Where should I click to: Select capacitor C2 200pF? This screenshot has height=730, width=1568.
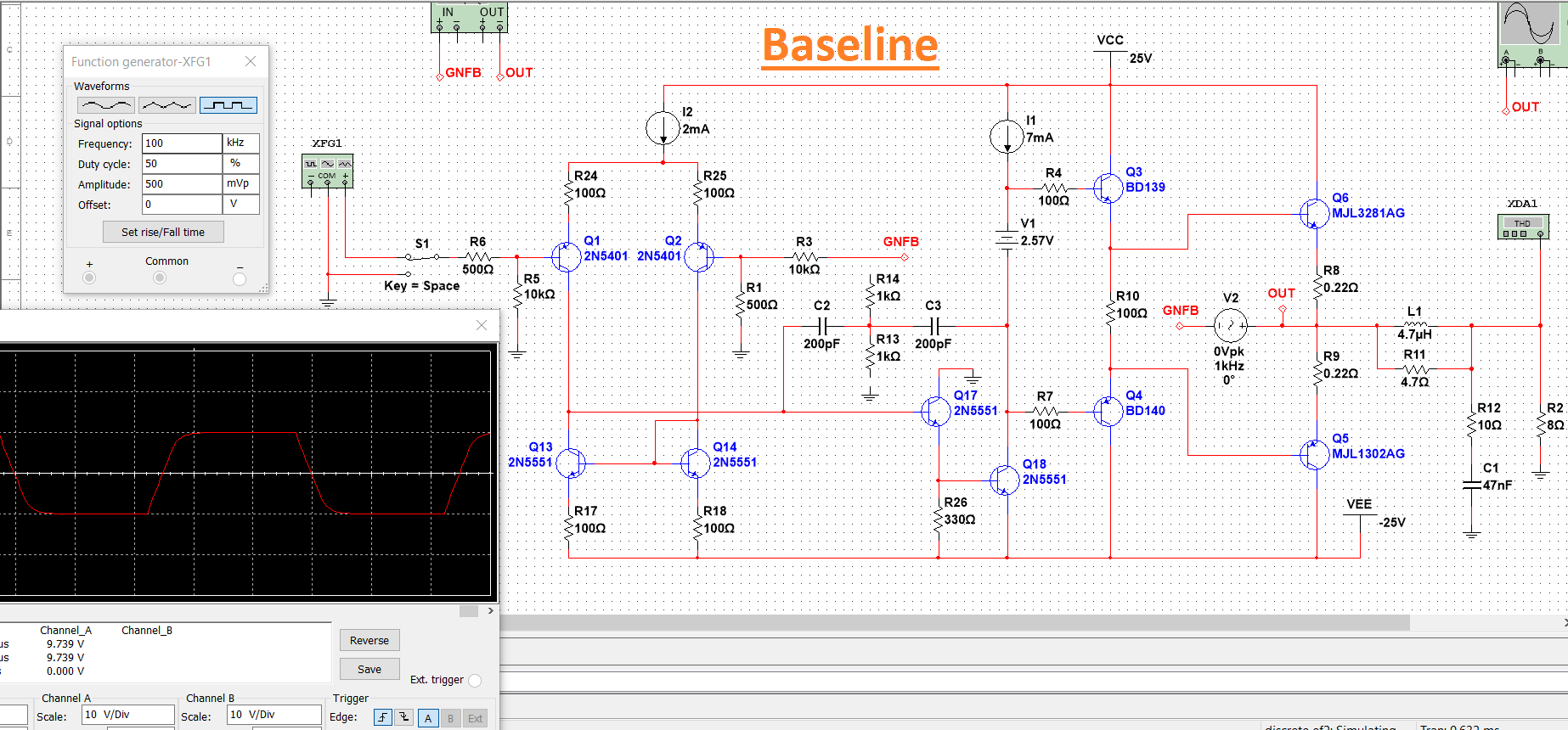pos(821,325)
